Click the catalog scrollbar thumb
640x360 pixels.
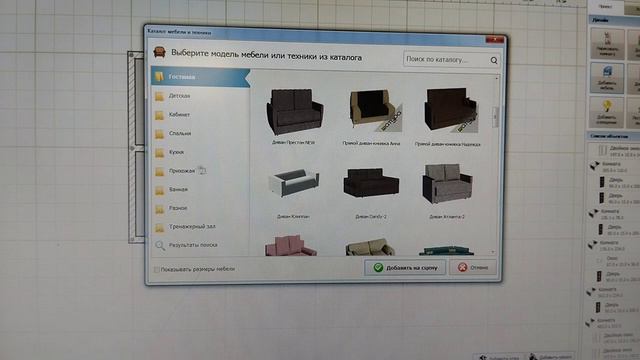coord(496,117)
